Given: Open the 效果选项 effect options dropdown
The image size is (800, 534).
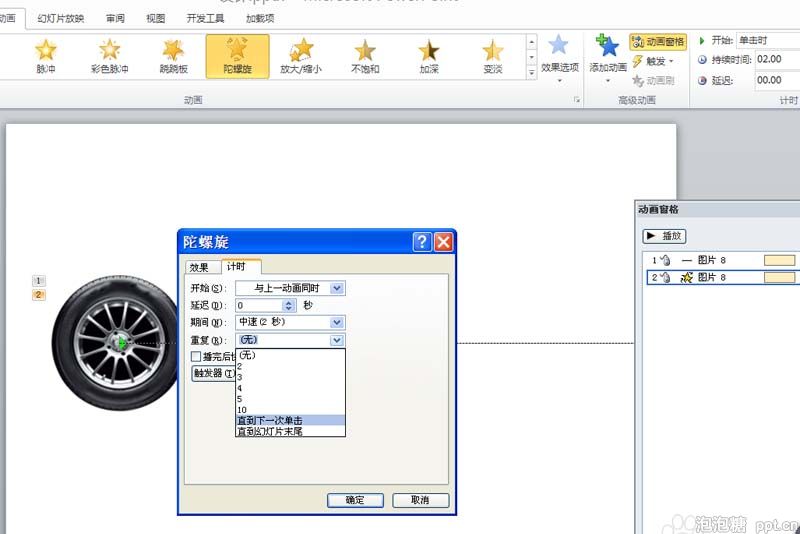Looking at the screenshot, I should (559, 60).
